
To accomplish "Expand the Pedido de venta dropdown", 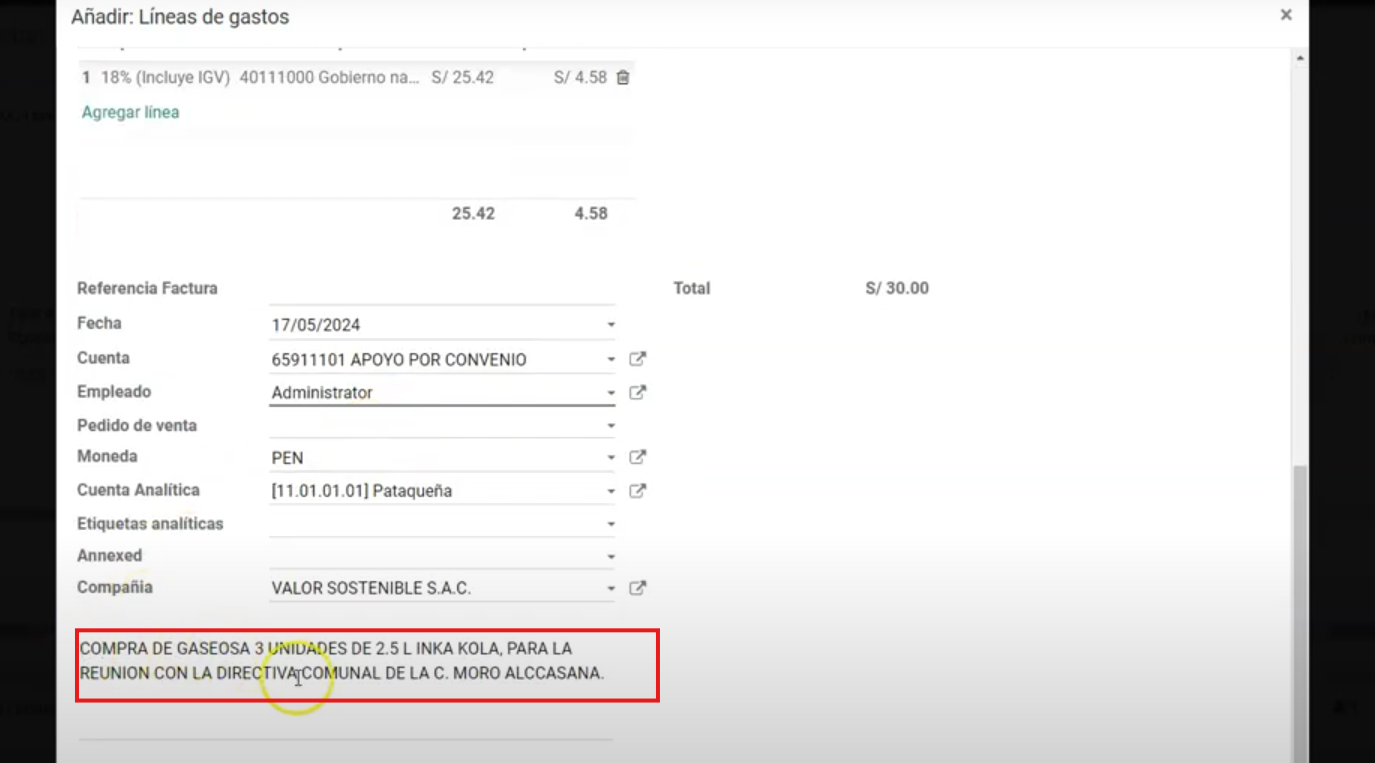I will click(x=611, y=425).
